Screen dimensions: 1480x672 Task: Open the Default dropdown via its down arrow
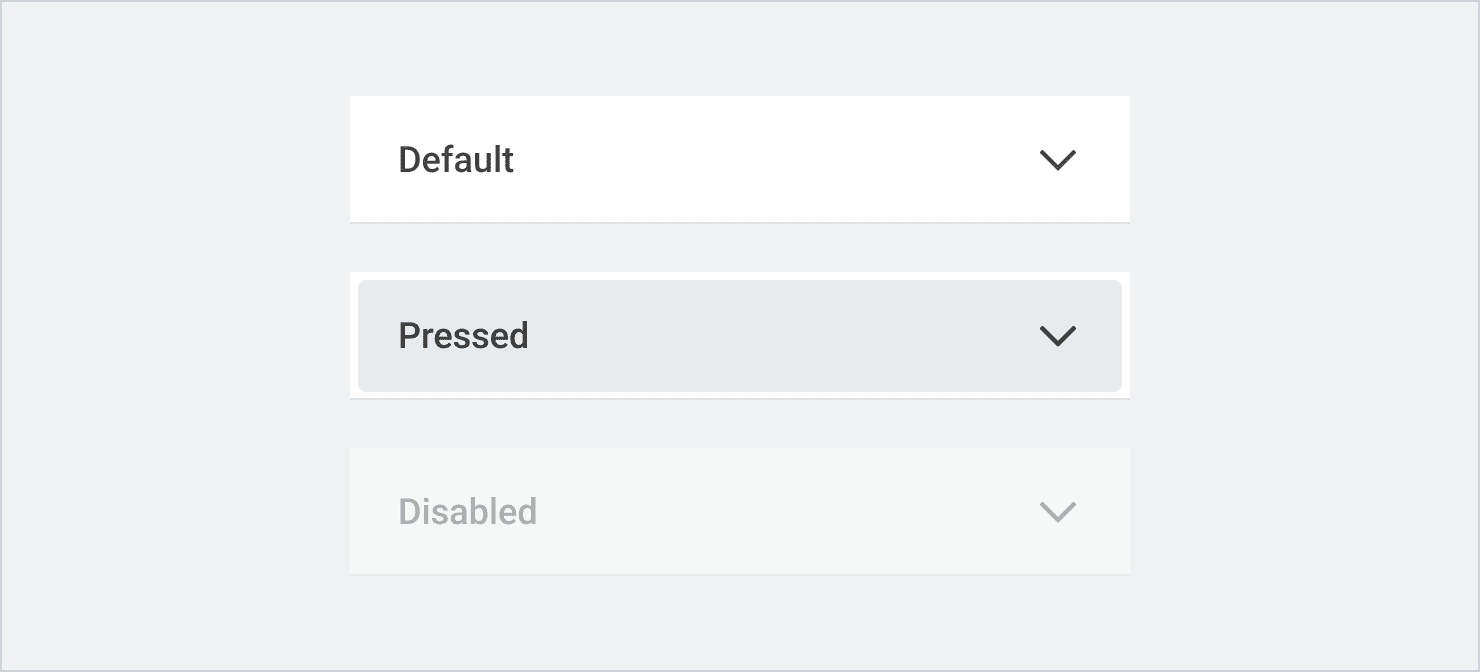click(1057, 160)
